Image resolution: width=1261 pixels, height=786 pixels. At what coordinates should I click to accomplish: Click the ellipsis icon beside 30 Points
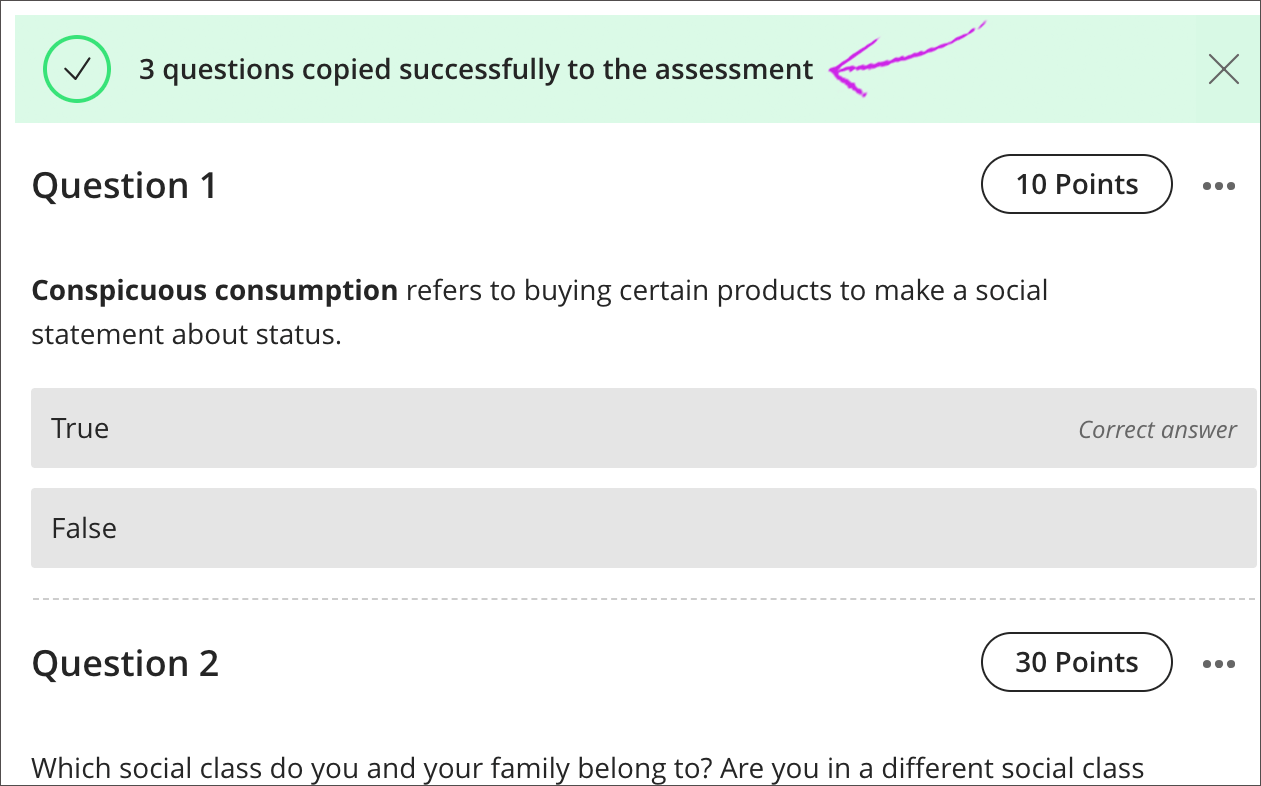point(1219,662)
